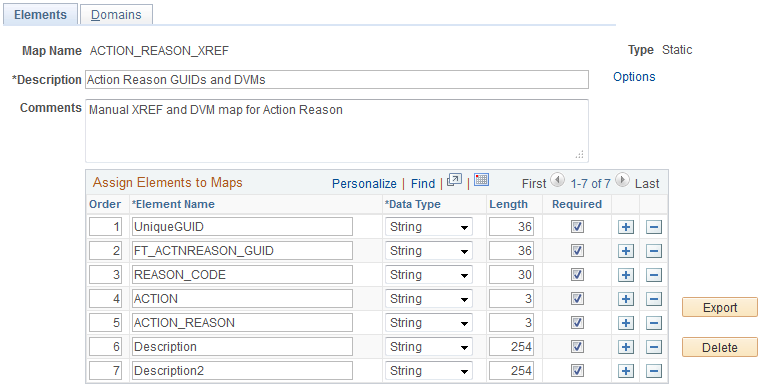This screenshot has width=762, height=388.
Task: Click the Export button
Action: coord(720,307)
